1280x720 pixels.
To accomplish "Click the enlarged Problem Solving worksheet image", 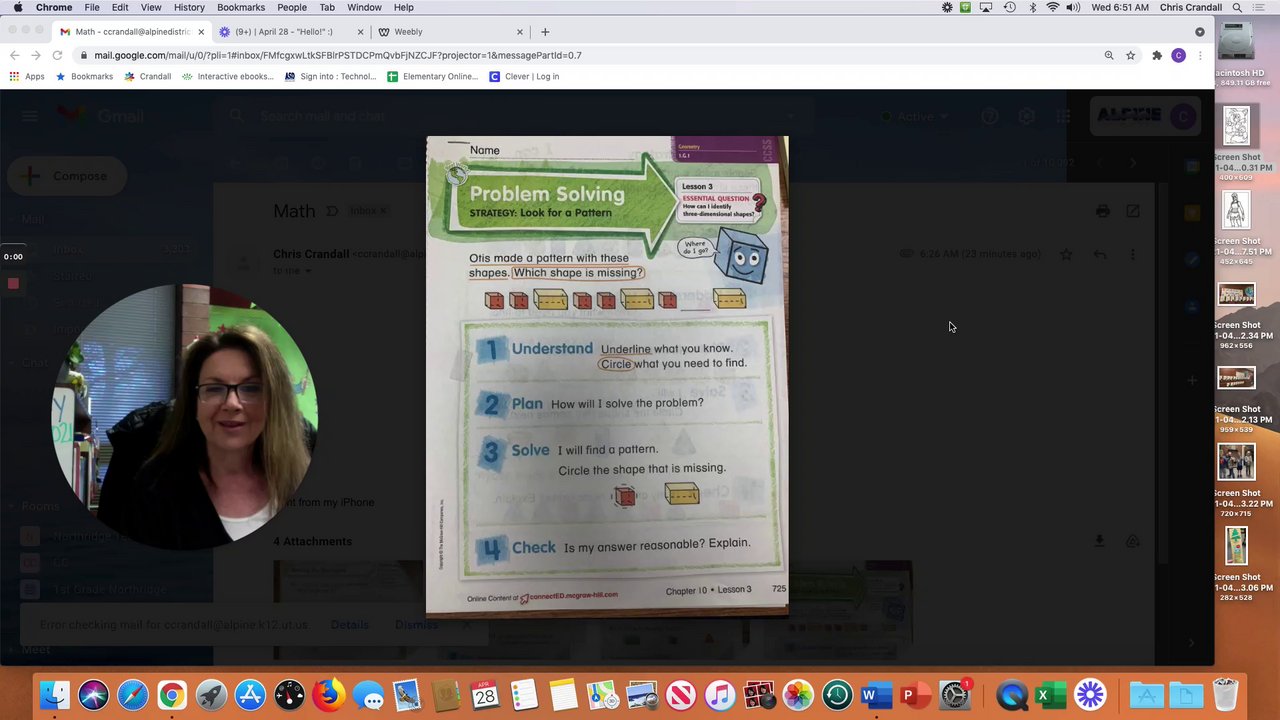I will (x=607, y=376).
